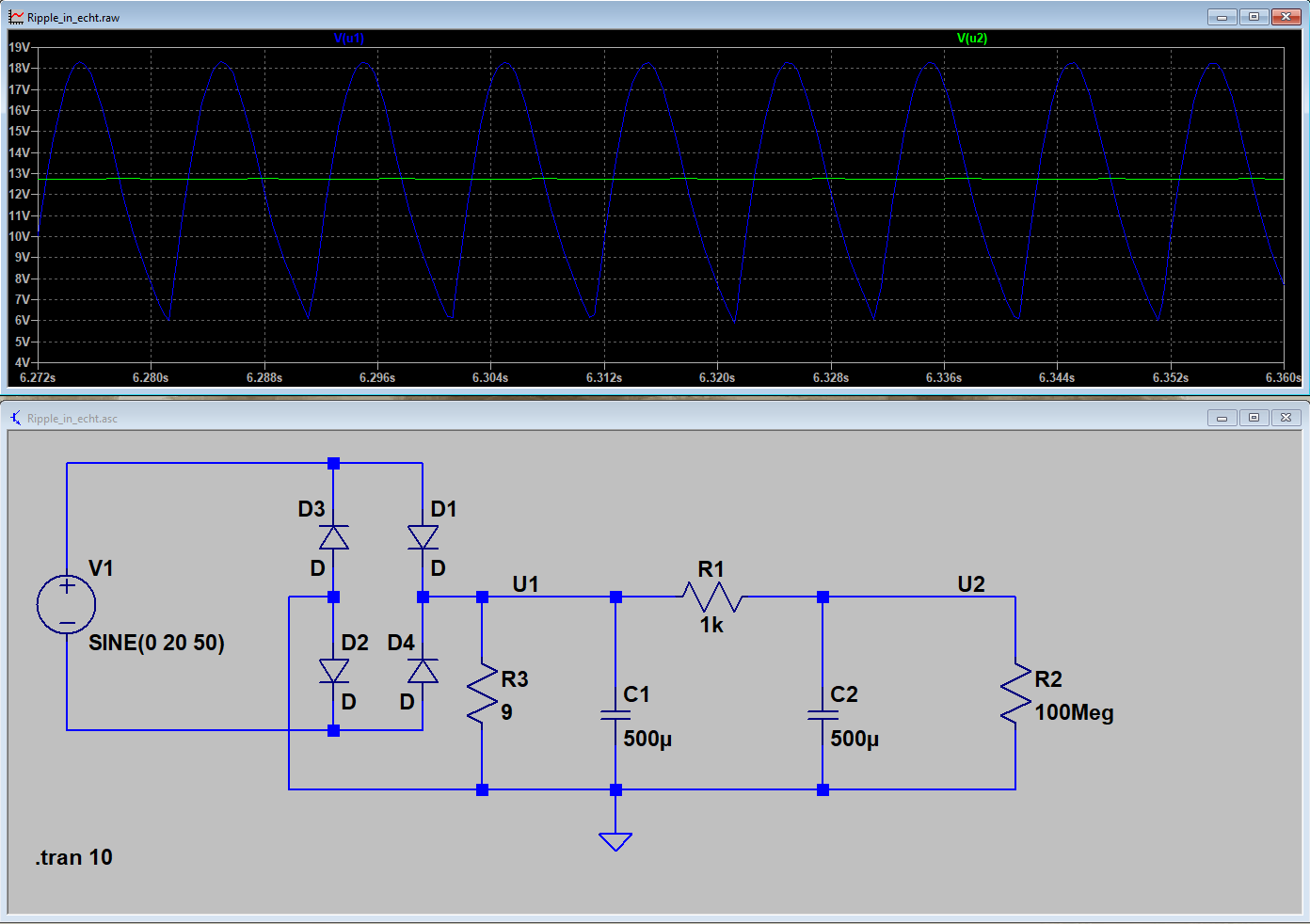Click the R2 load resistor symbol

(x=1015, y=694)
